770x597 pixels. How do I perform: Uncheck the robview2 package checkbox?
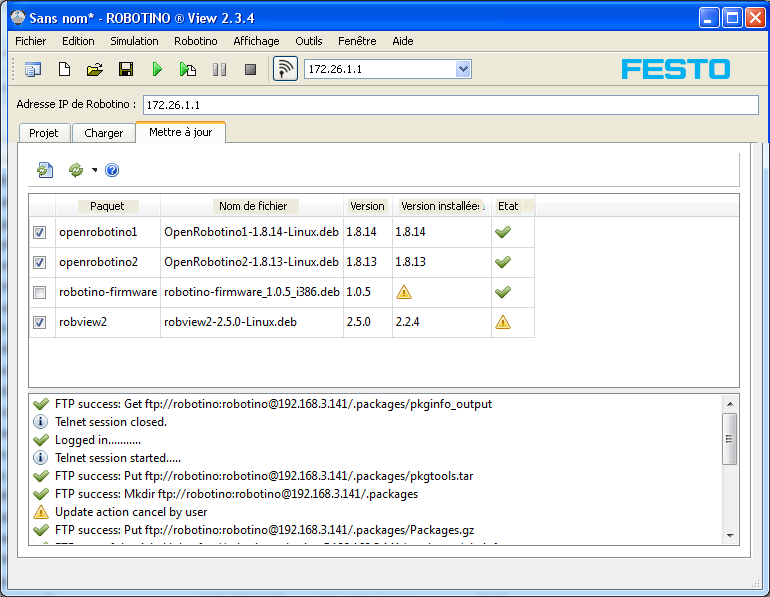tap(40, 323)
